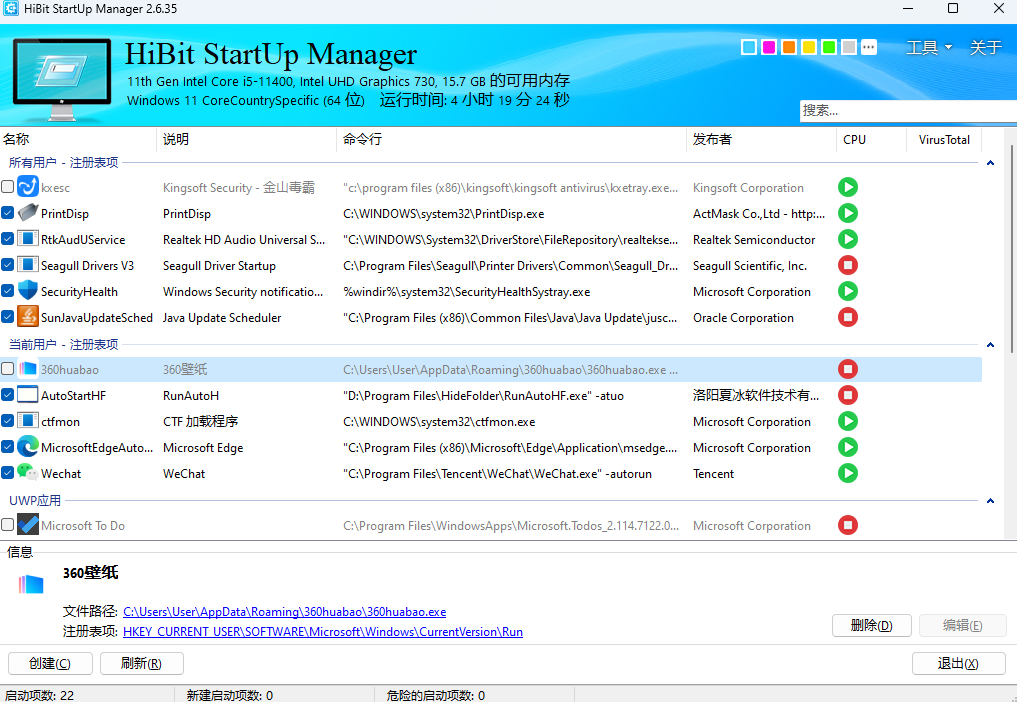The width and height of the screenshot is (1017, 702).
Task: Uncheck the ctfmon startup checkbox
Action: coord(8,421)
